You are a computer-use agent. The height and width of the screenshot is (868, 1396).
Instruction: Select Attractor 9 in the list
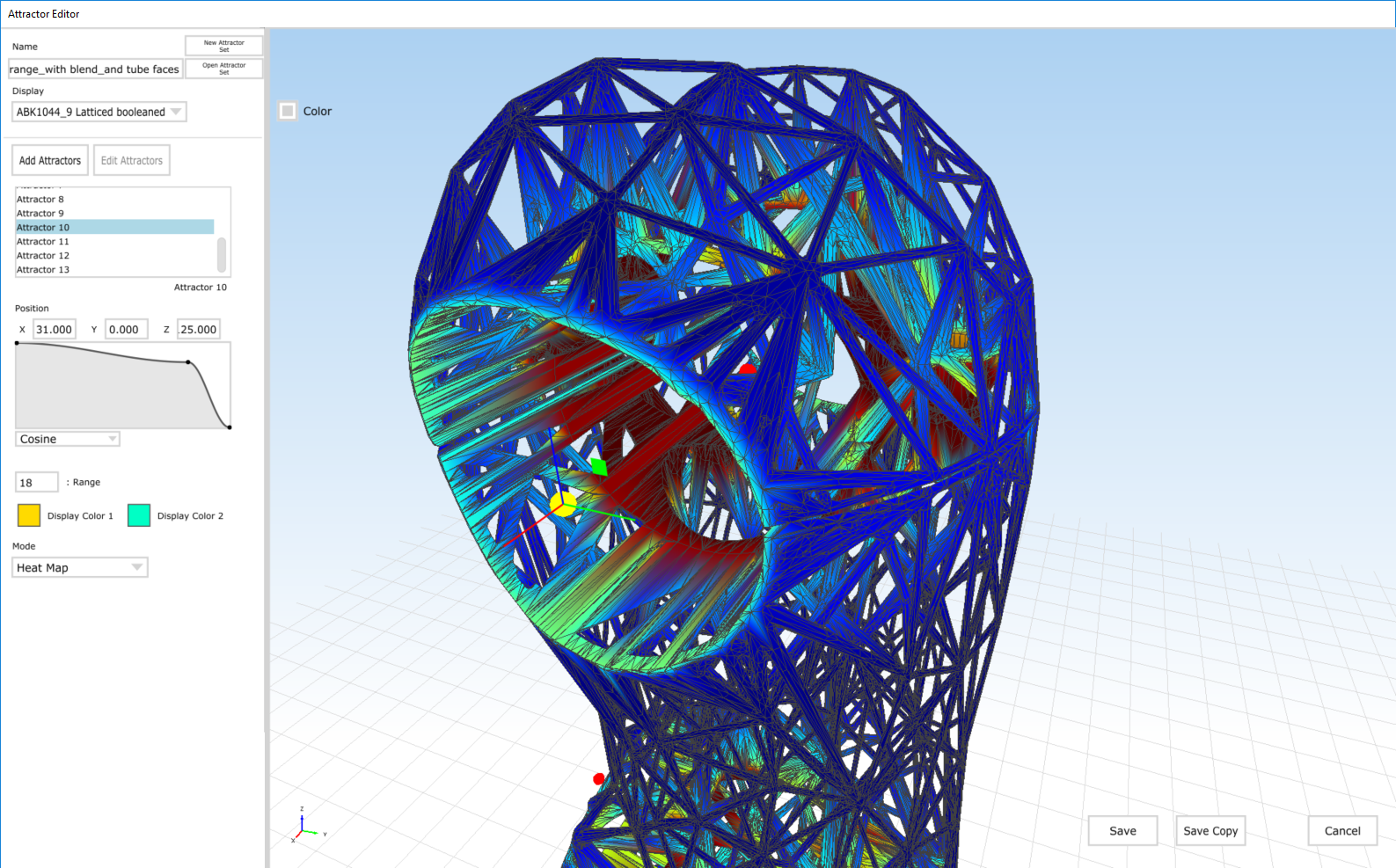114,214
